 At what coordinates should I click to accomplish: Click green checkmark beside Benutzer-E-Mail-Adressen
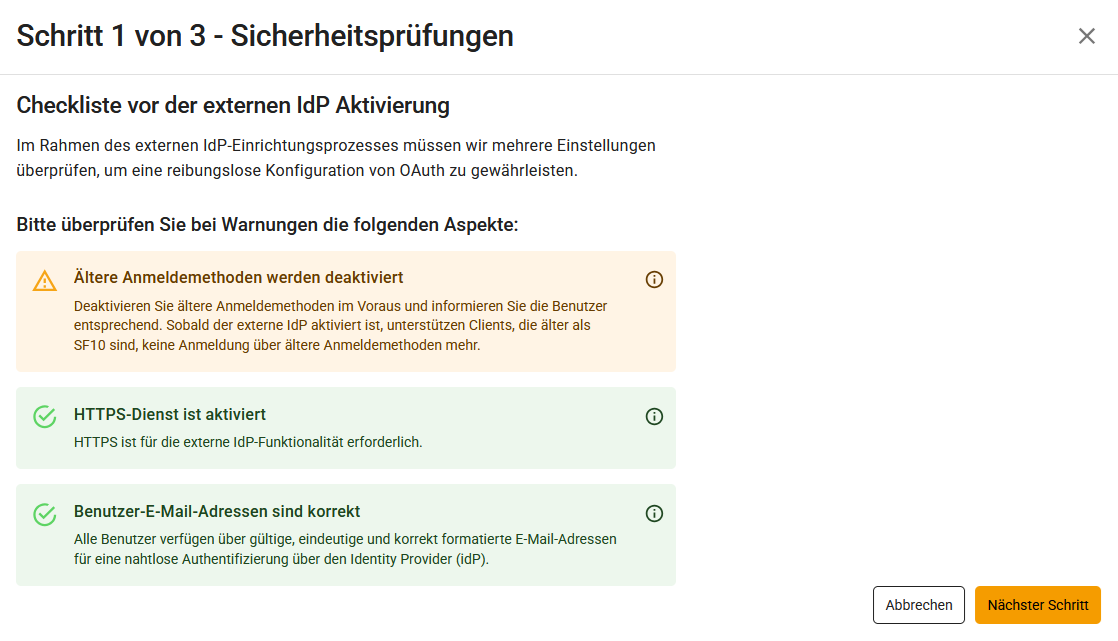click(x=45, y=514)
